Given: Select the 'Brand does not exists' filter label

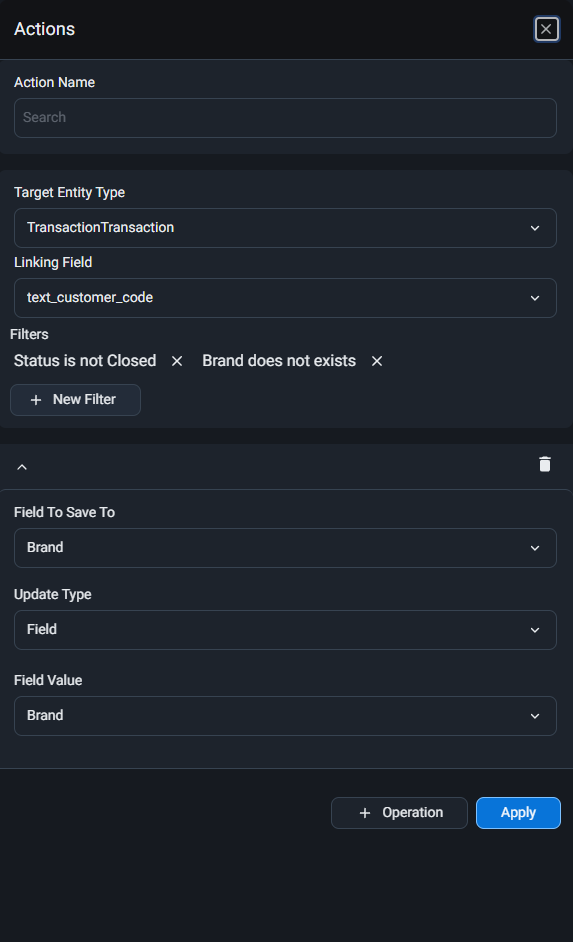Looking at the screenshot, I should [x=279, y=360].
